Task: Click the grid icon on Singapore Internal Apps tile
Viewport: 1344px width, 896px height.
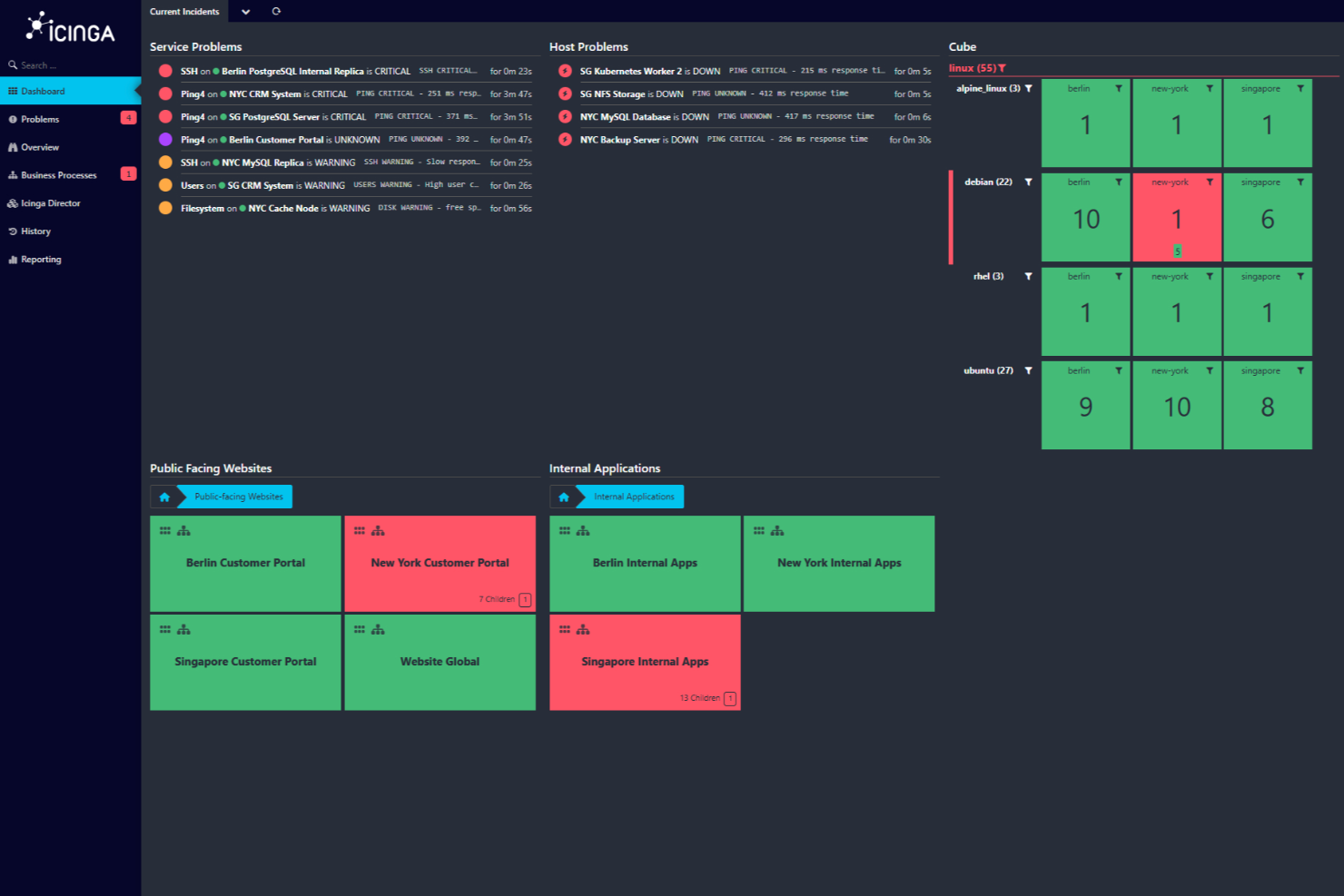Action: click(x=565, y=628)
